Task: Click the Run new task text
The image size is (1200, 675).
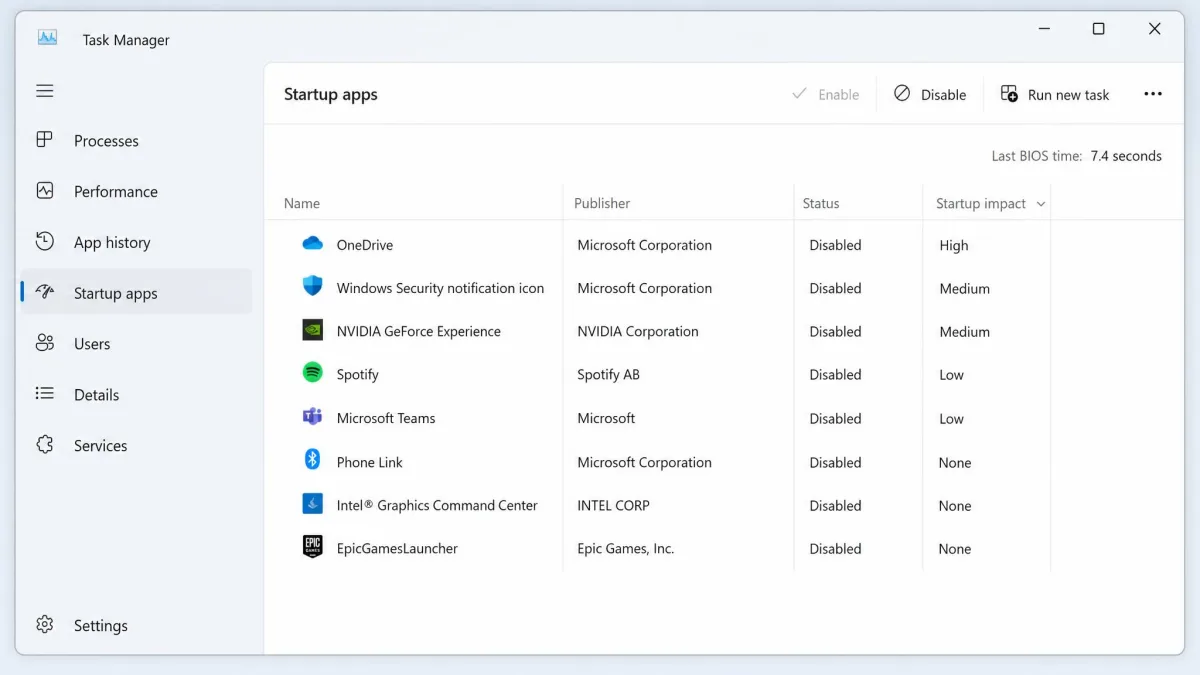Action: tap(1068, 95)
